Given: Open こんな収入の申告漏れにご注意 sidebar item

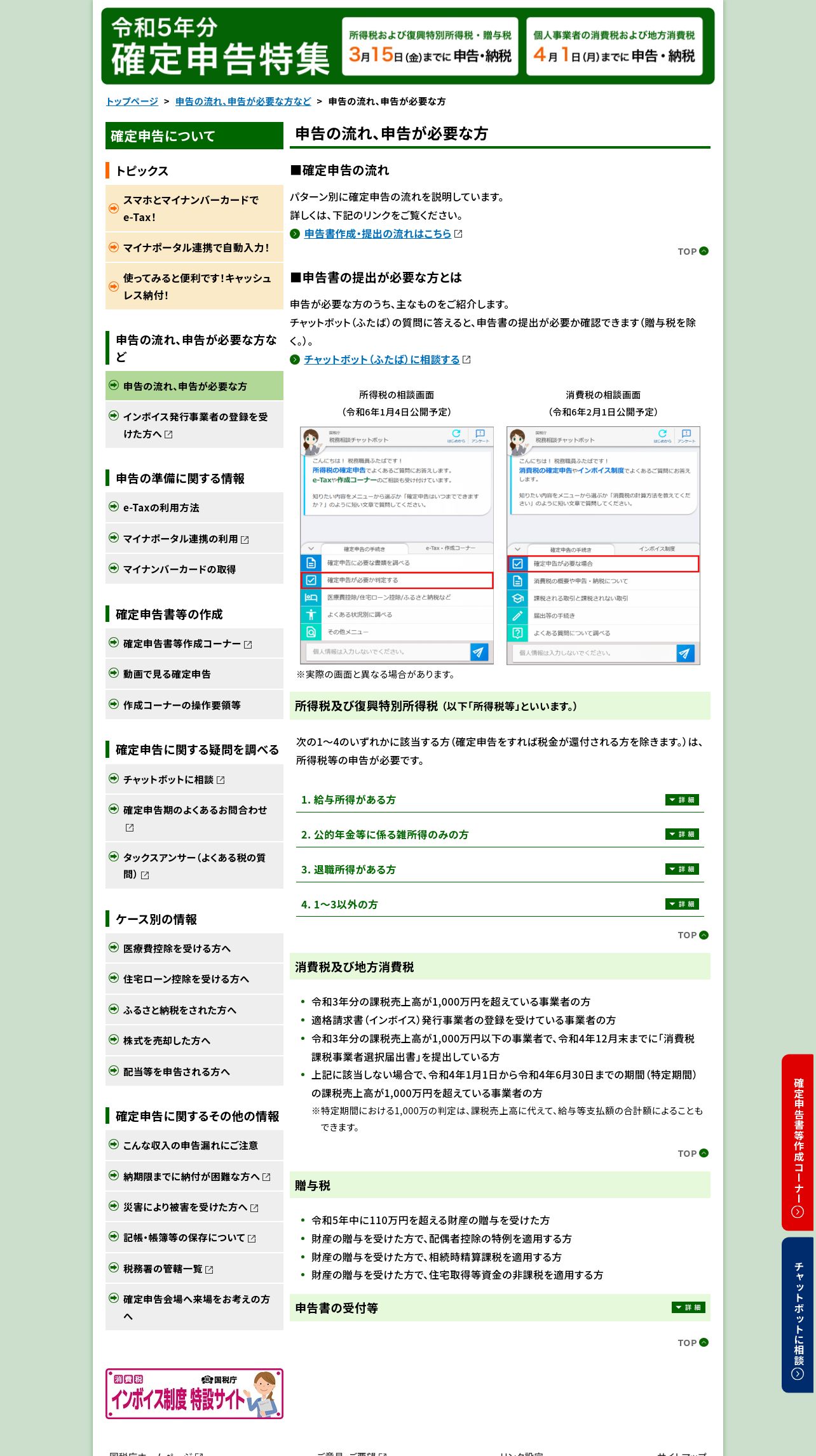Looking at the screenshot, I should tap(194, 1145).
